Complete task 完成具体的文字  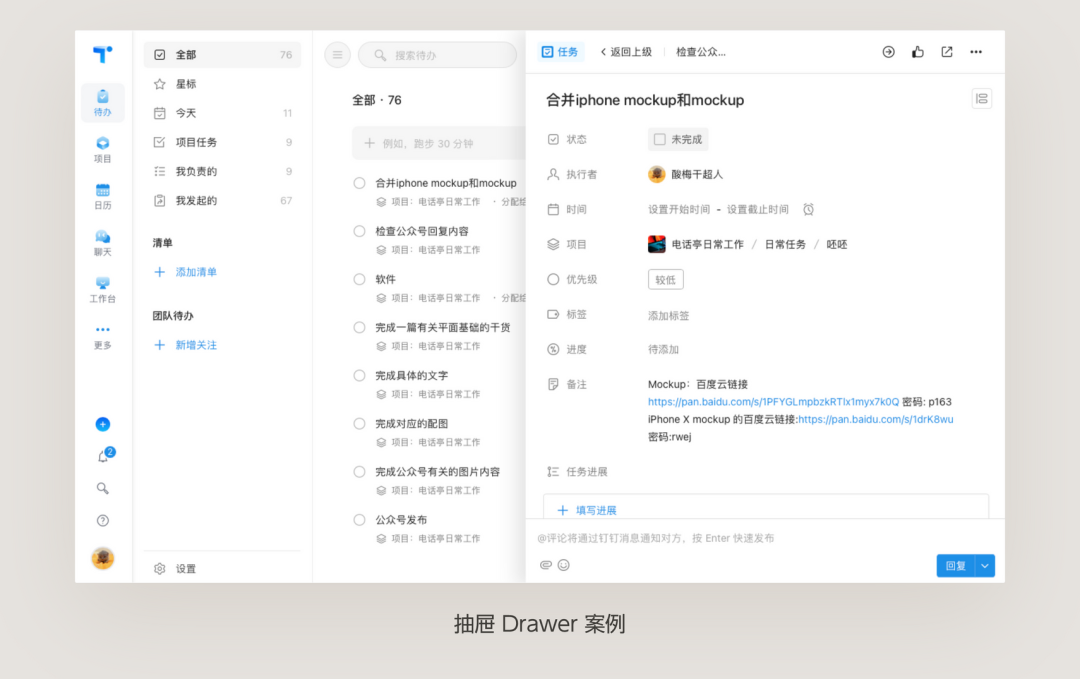click(360, 376)
